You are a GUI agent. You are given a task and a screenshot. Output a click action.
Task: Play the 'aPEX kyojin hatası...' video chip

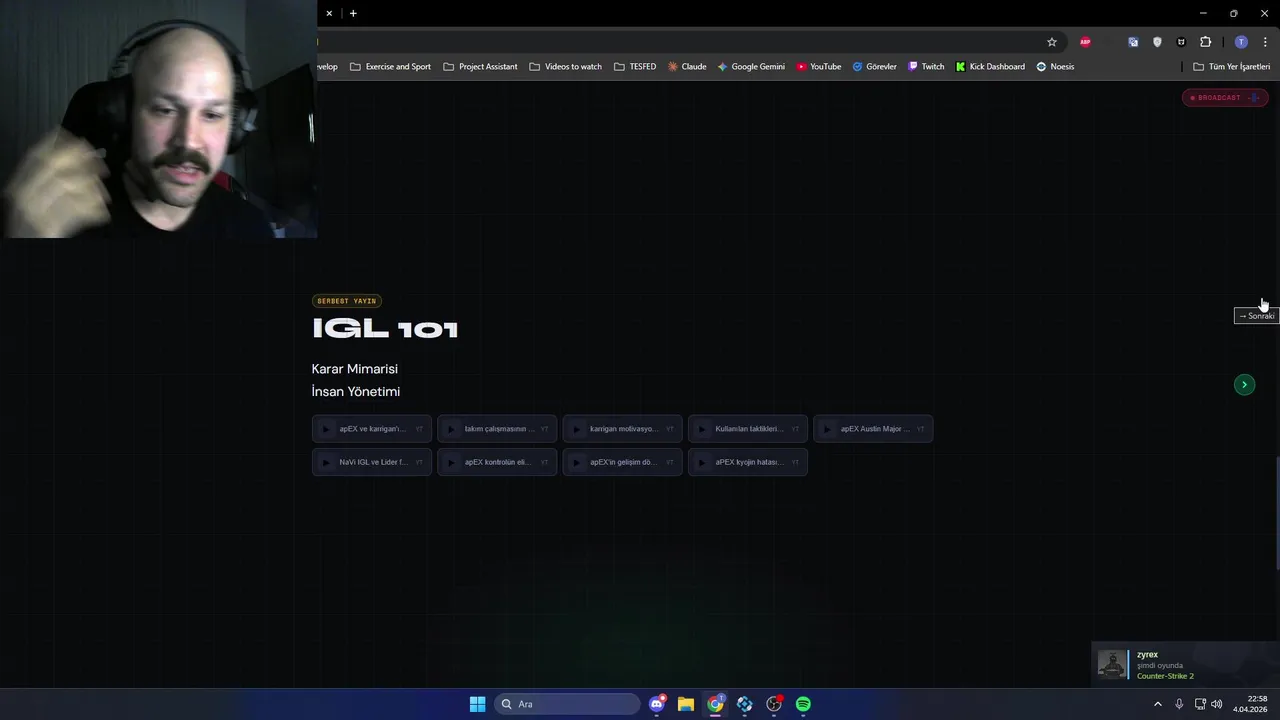coord(748,462)
